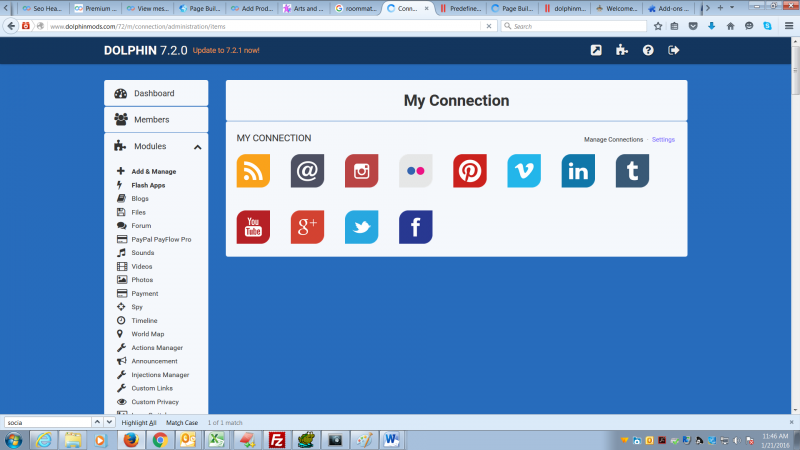Click the browser bookmark star icon
800x450 pixels.
(x=658, y=26)
